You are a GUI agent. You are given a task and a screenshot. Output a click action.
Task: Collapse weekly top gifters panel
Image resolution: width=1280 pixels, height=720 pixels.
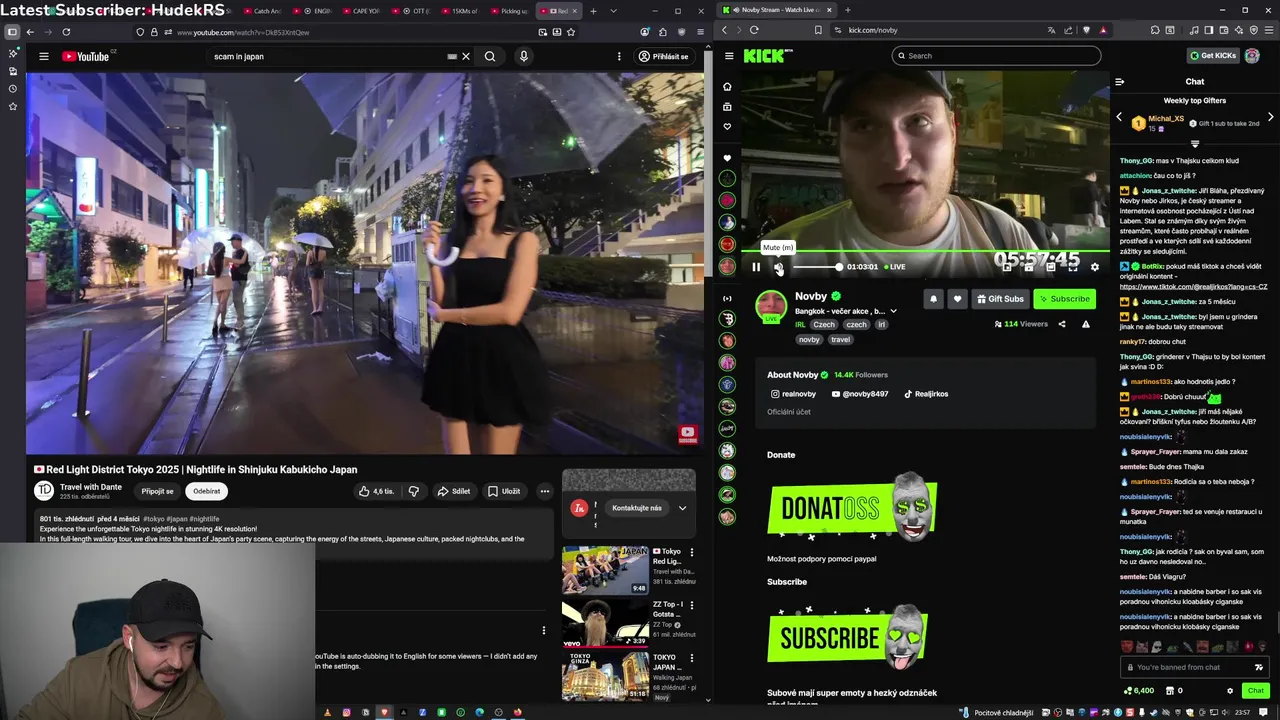tap(1195, 144)
